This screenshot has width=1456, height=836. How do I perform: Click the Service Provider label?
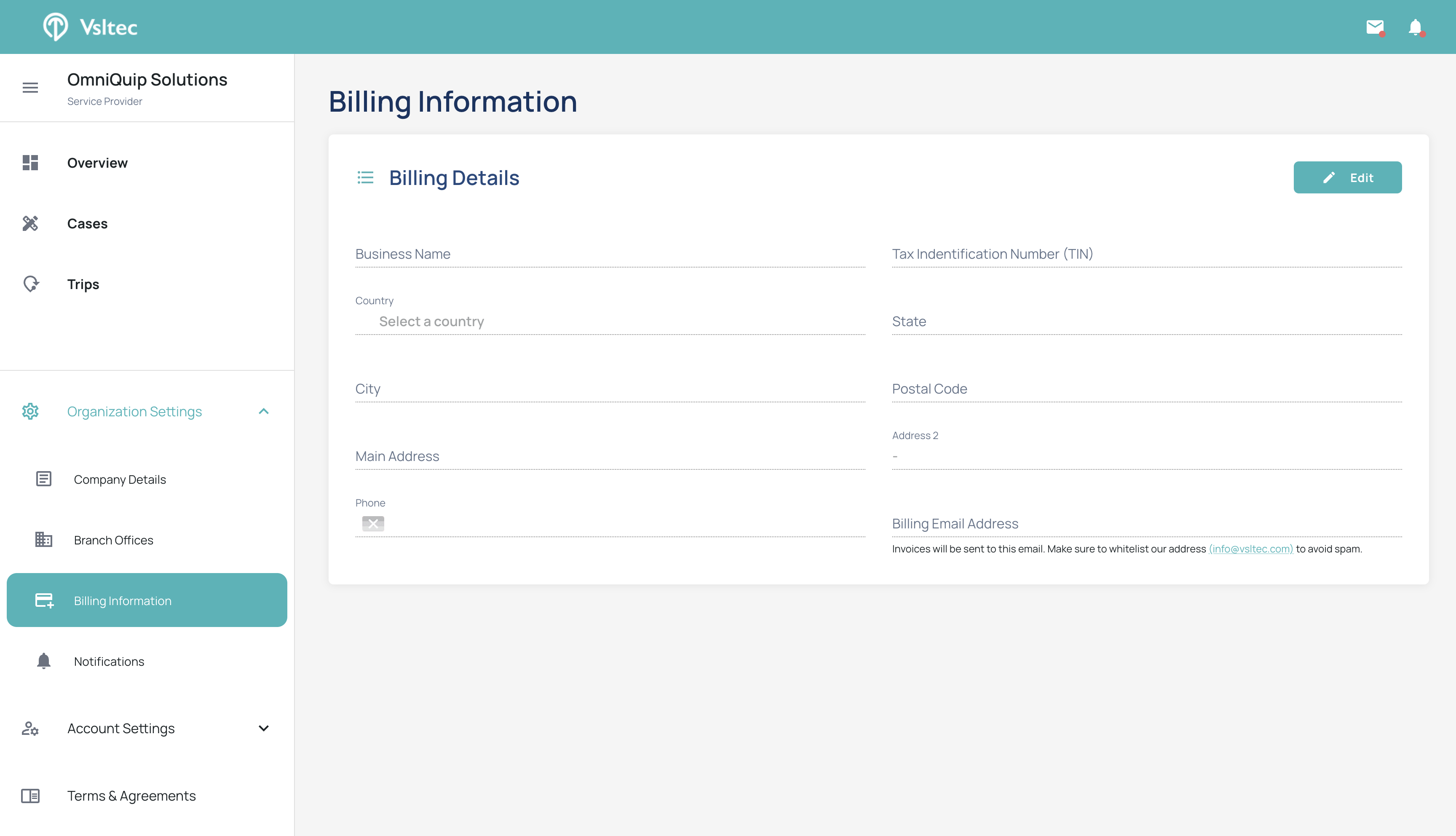(x=104, y=101)
